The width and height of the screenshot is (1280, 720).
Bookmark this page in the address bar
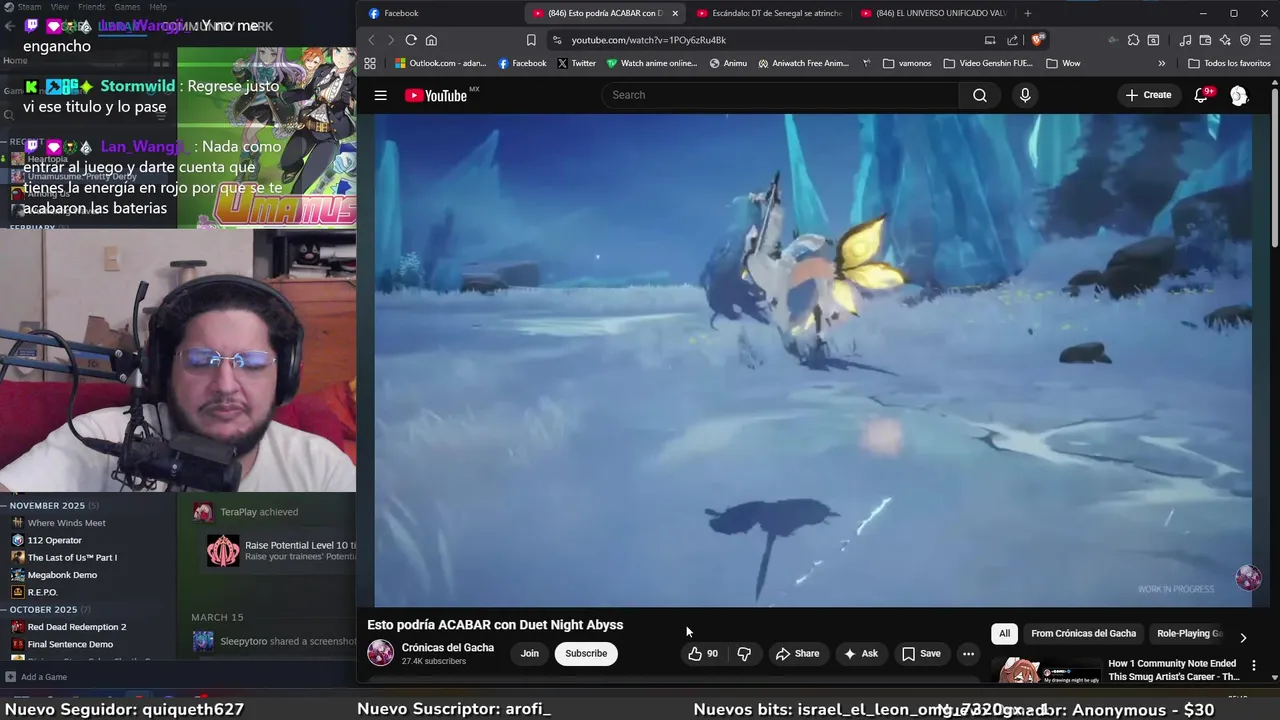coord(531,40)
